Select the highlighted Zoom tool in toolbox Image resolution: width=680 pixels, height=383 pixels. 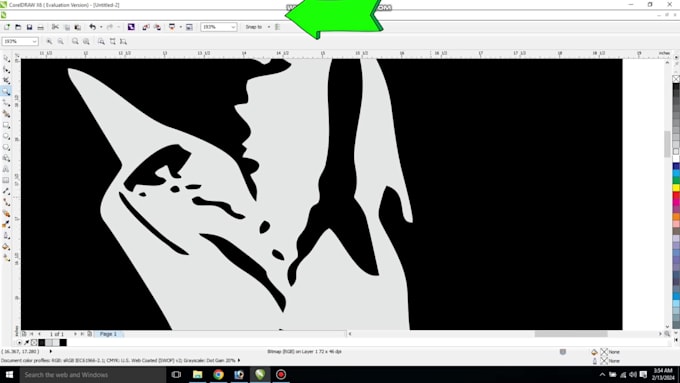coord(6,91)
